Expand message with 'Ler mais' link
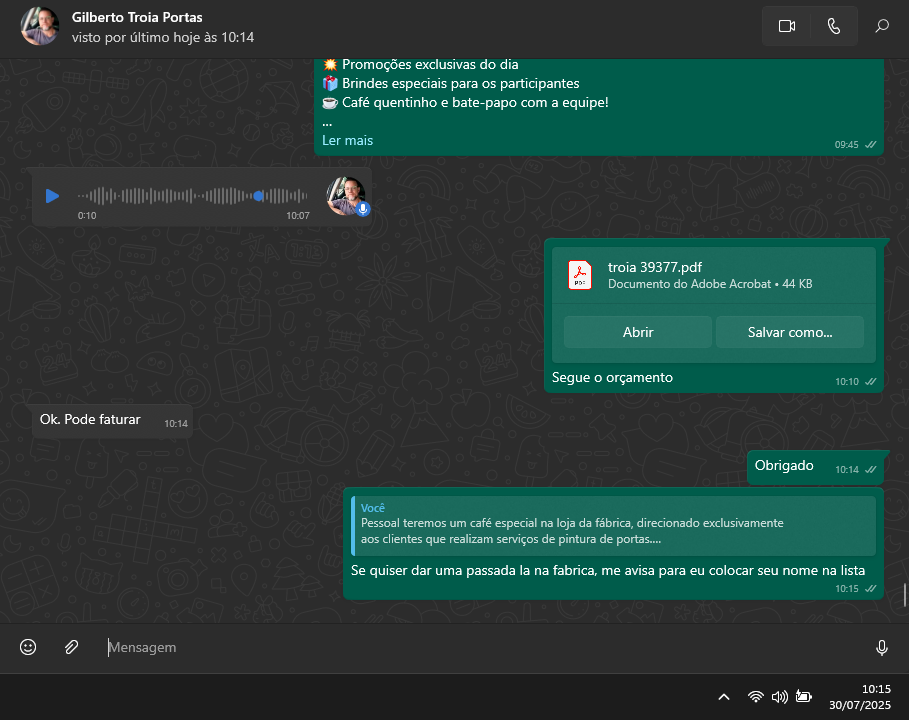 pos(347,141)
